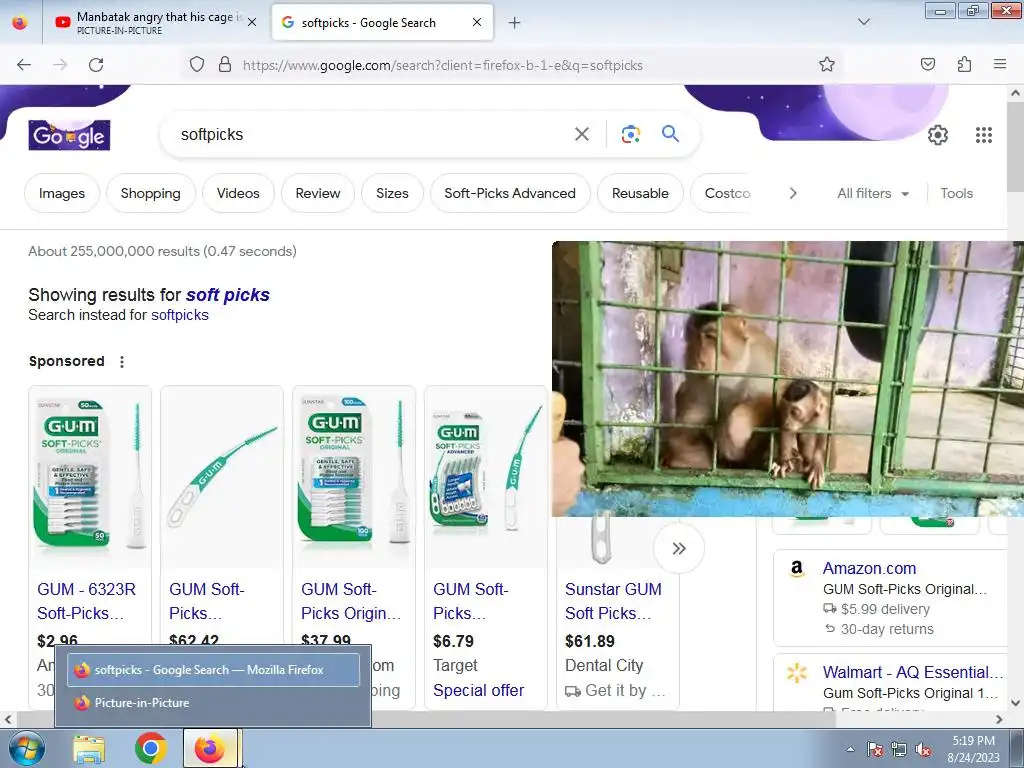Show site security lock info
Image resolution: width=1024 pixels, height=768 pixels.
(225, 65)
